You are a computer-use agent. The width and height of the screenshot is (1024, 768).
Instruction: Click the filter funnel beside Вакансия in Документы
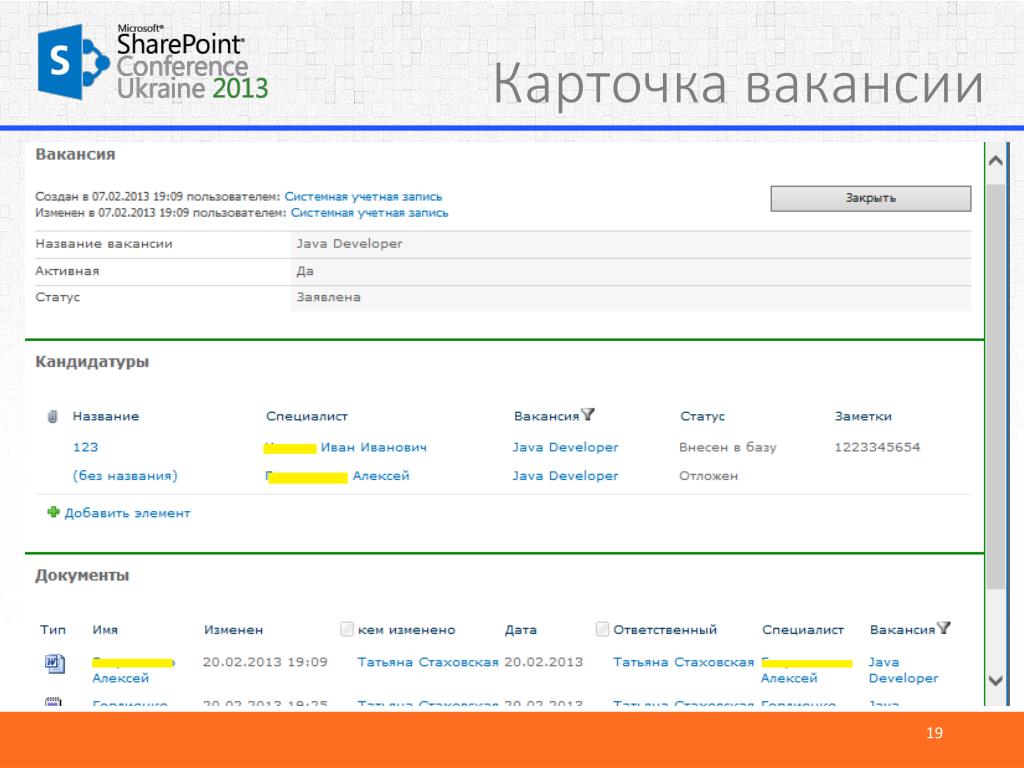[x=943, y=628]
